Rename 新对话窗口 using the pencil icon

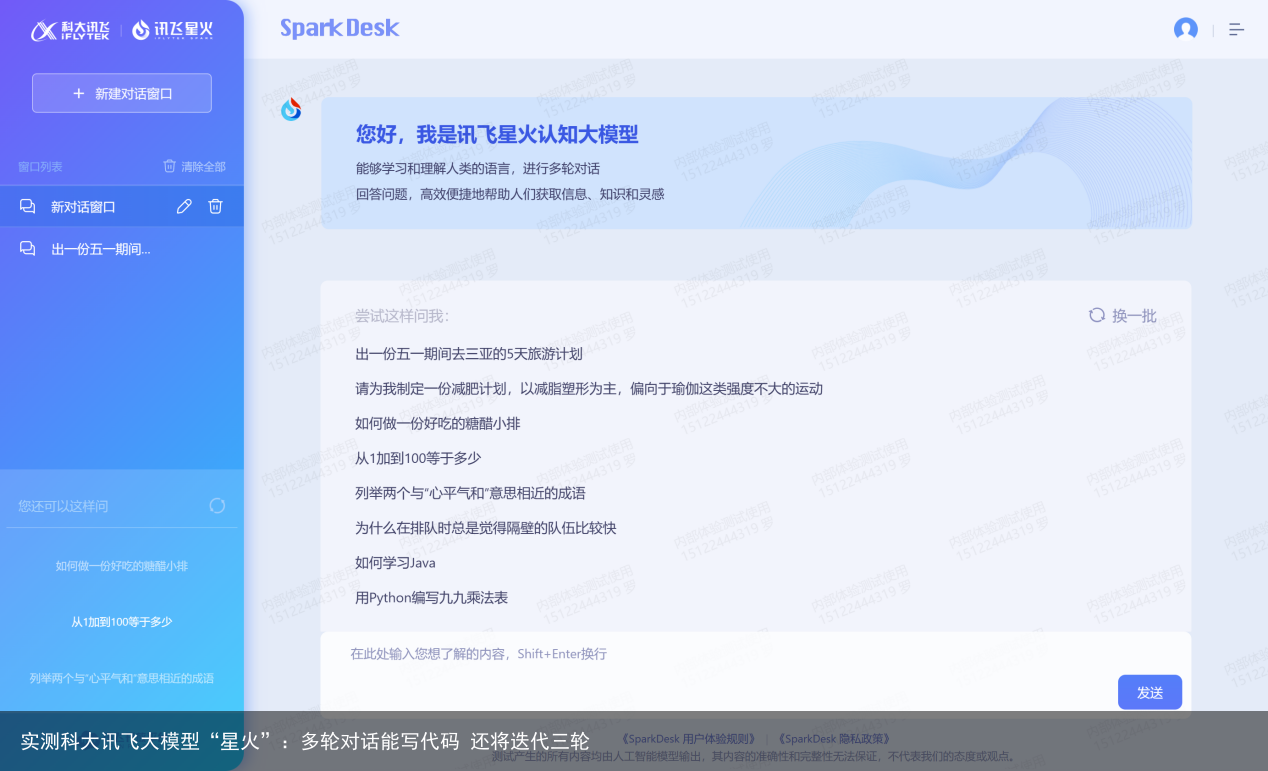point(184,206)
